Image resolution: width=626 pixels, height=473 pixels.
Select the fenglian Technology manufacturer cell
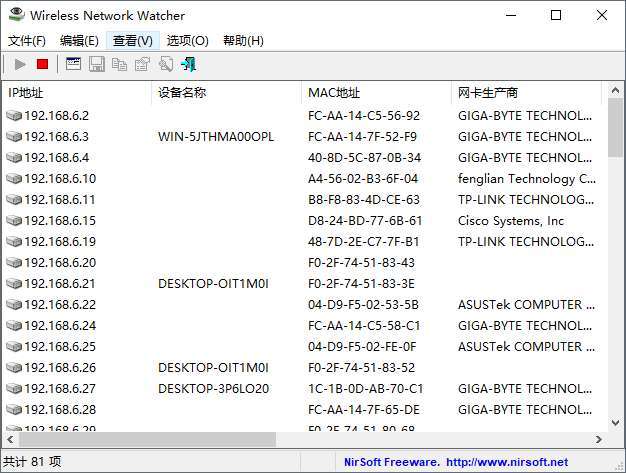[527, 179]
